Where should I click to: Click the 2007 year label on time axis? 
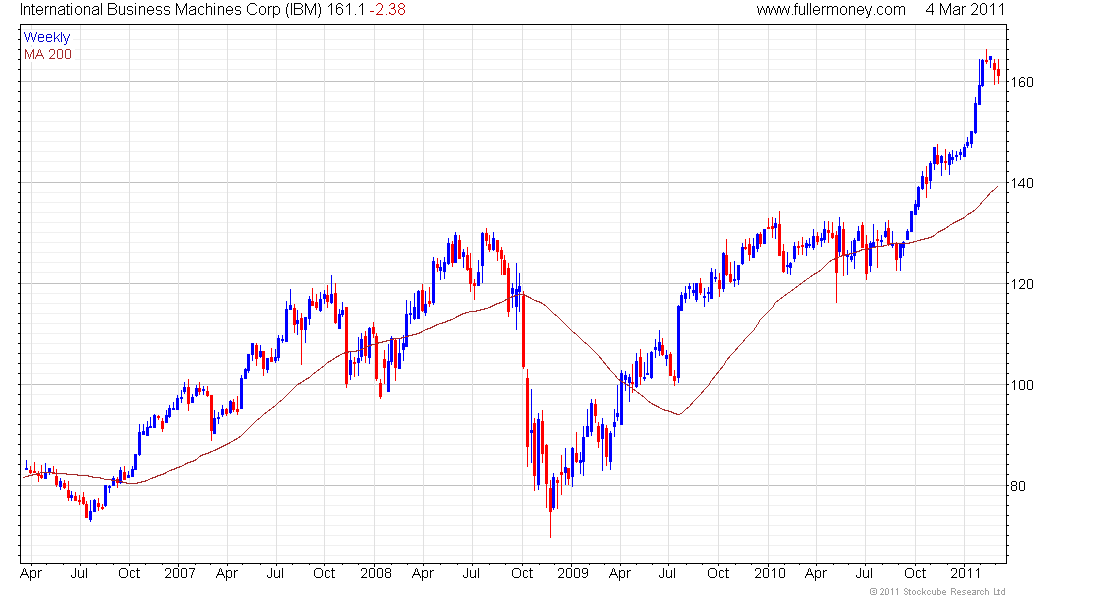click(180, 573)
